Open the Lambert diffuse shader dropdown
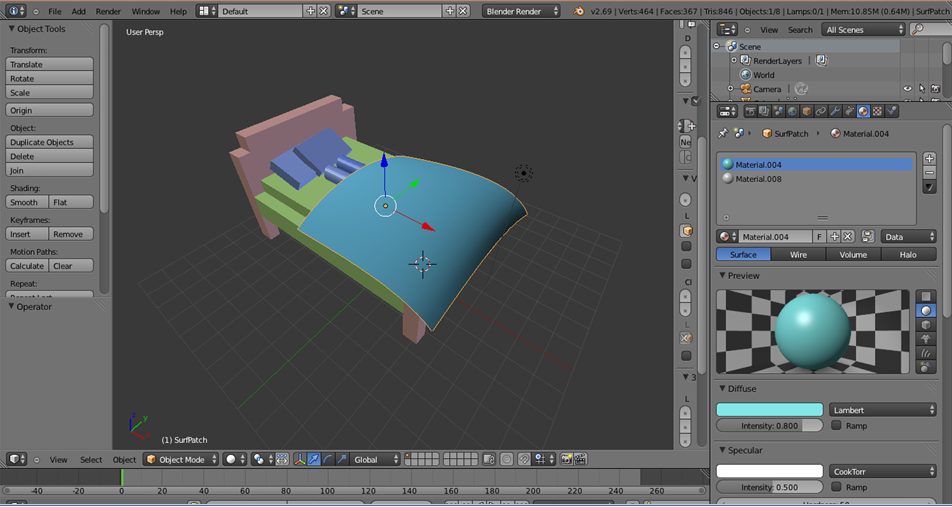Screen dimensions: 952x507 [882, 410]
